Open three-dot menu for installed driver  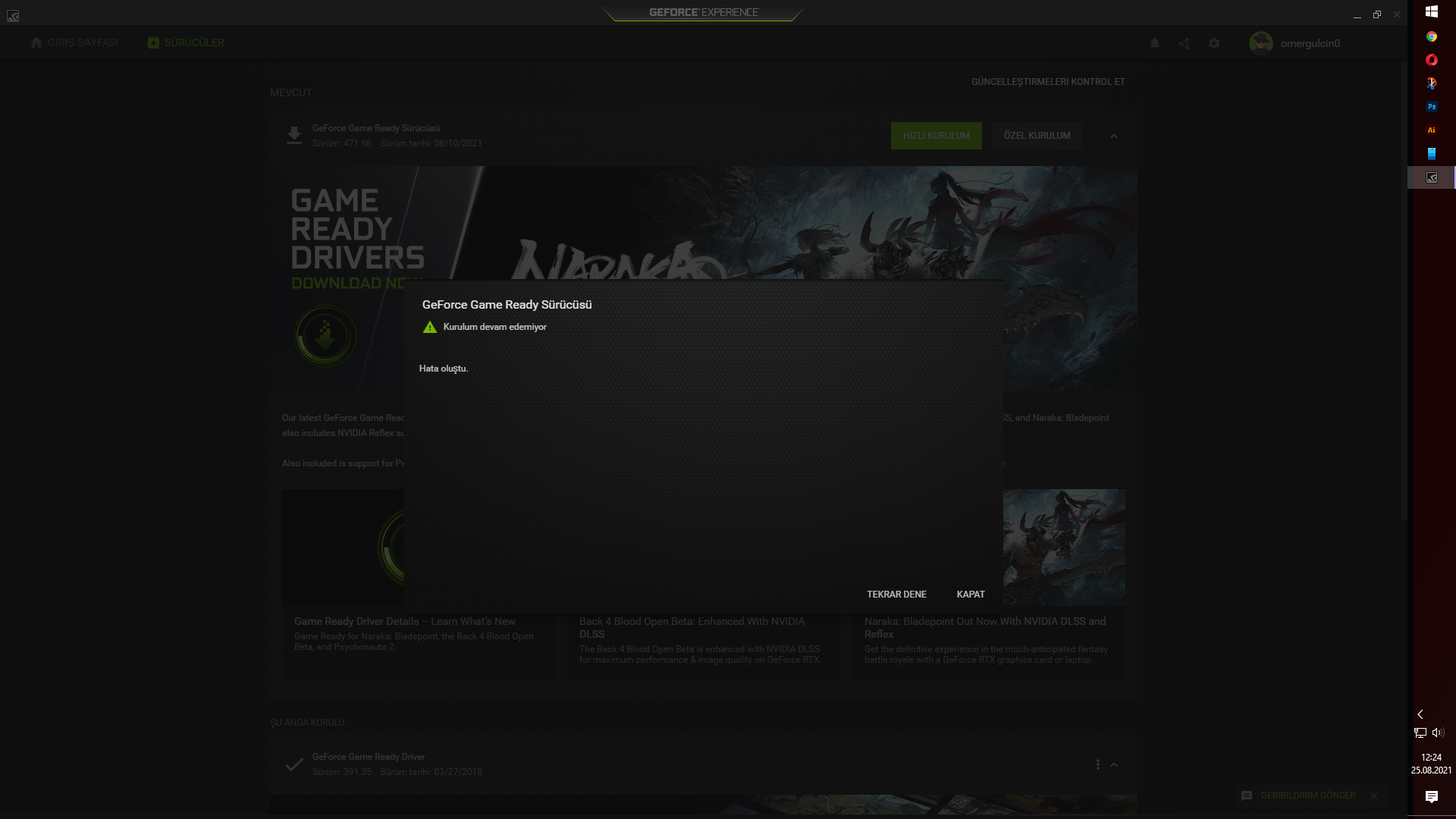(1097, 764)
